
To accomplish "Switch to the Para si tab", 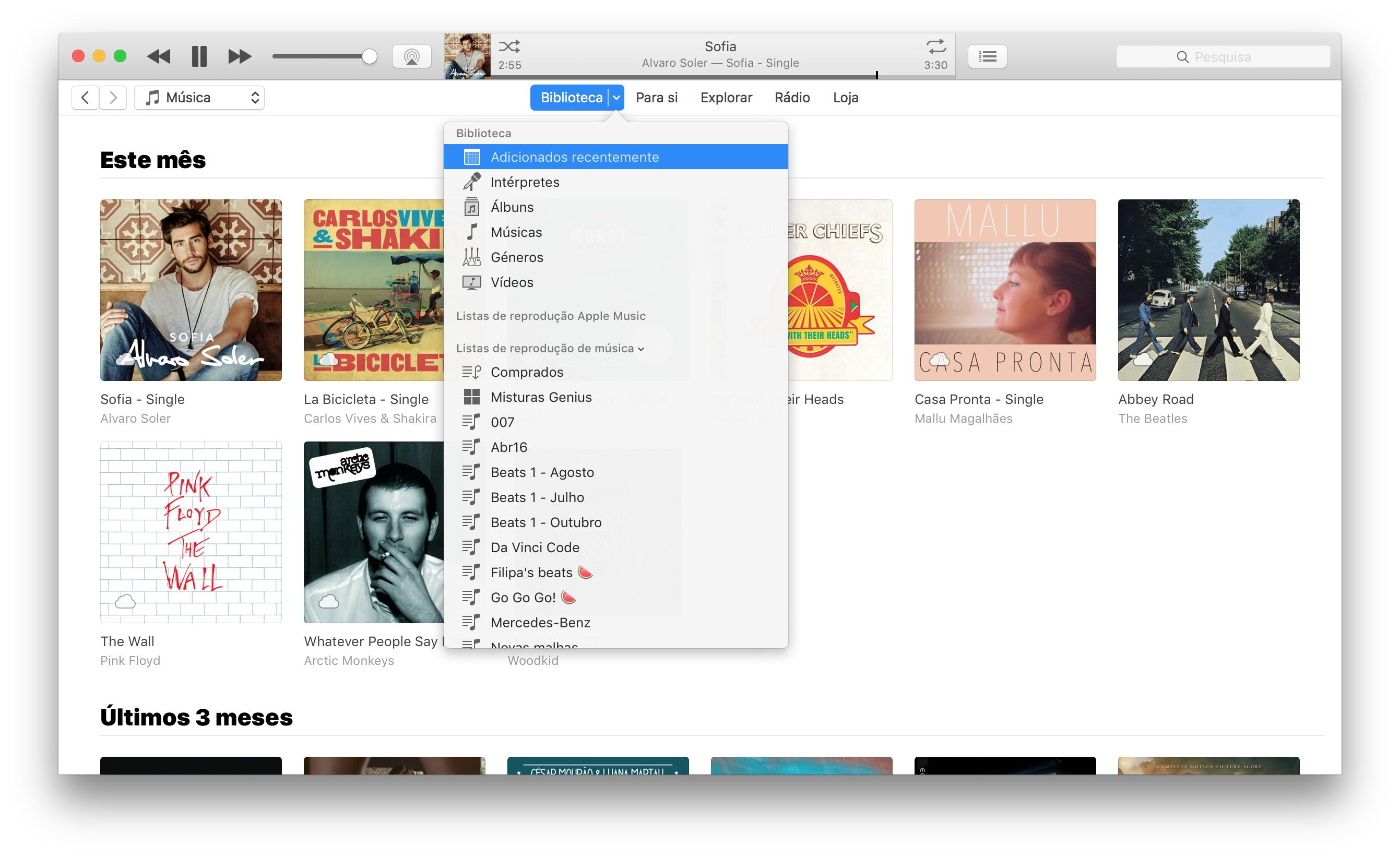I will click(656, 98).
